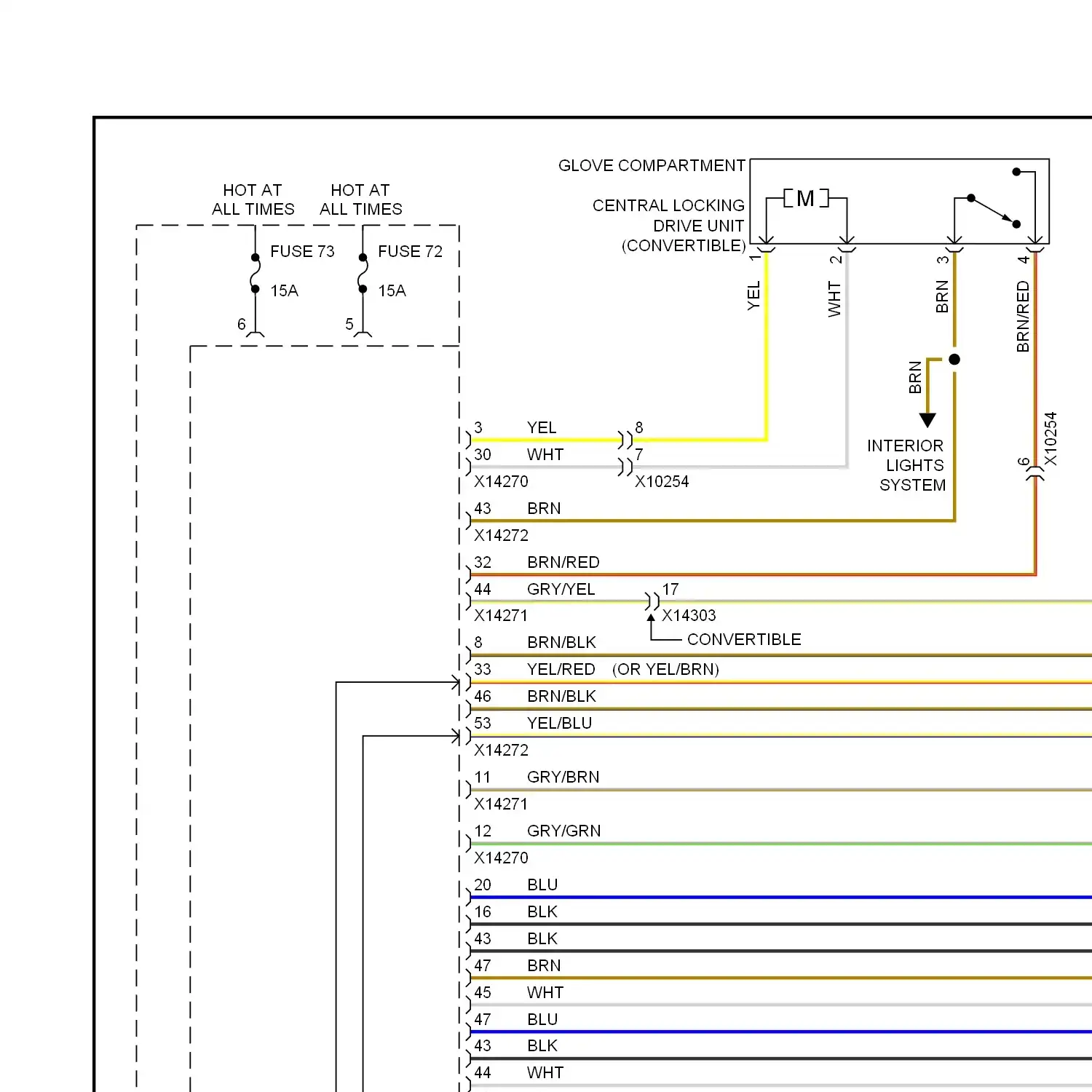Click the vertical YEL label on yellow wire
This screenshot has height=1092, width=1092.
pyautogui.click(x=753, y=296)
